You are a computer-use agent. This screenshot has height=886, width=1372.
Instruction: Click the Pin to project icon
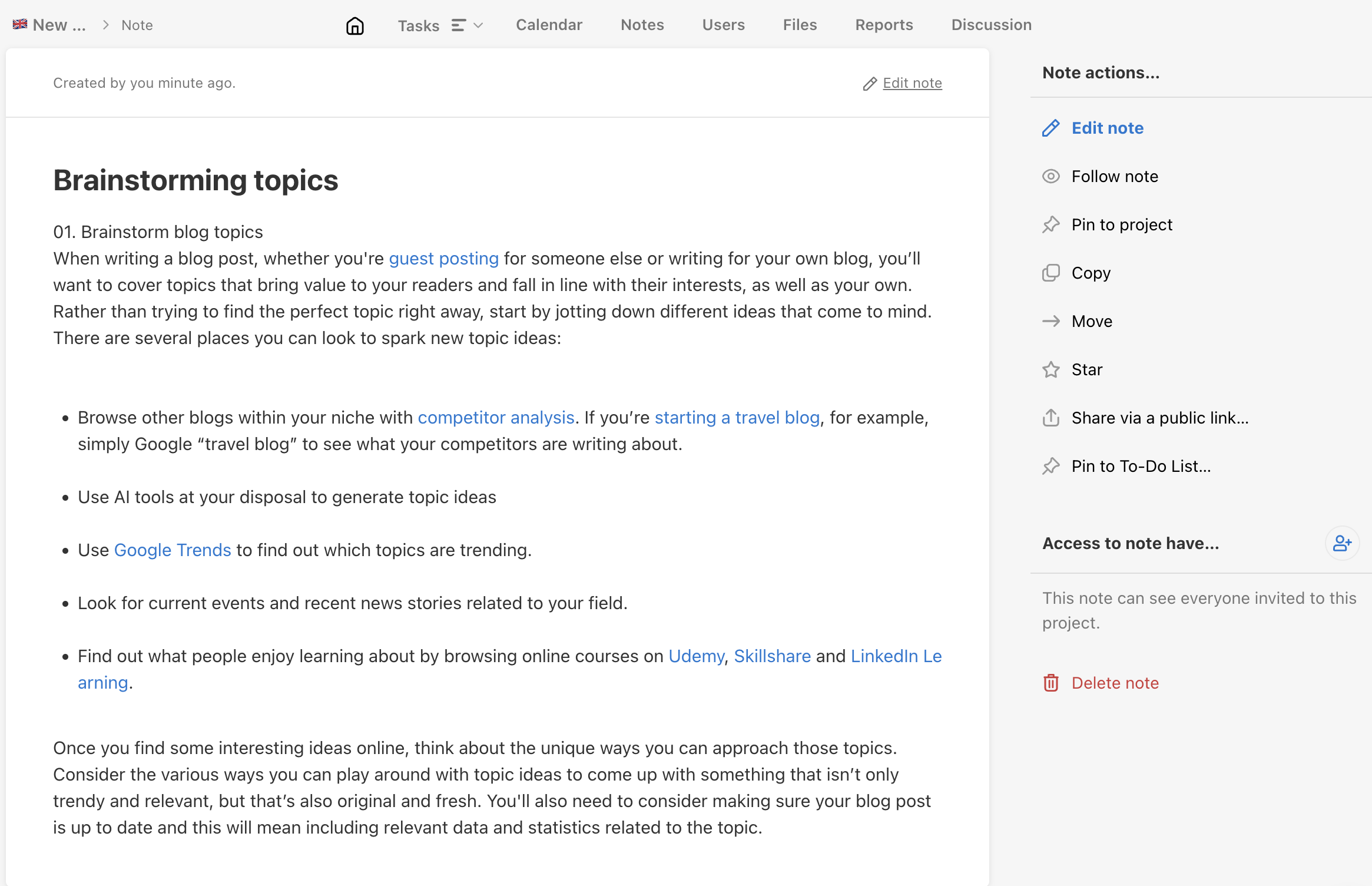[x=1051, y=224]
